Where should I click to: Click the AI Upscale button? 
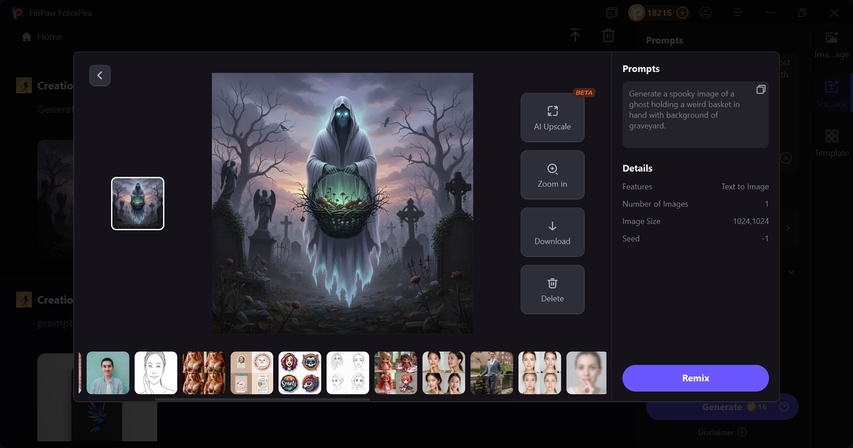coord(552,118)
